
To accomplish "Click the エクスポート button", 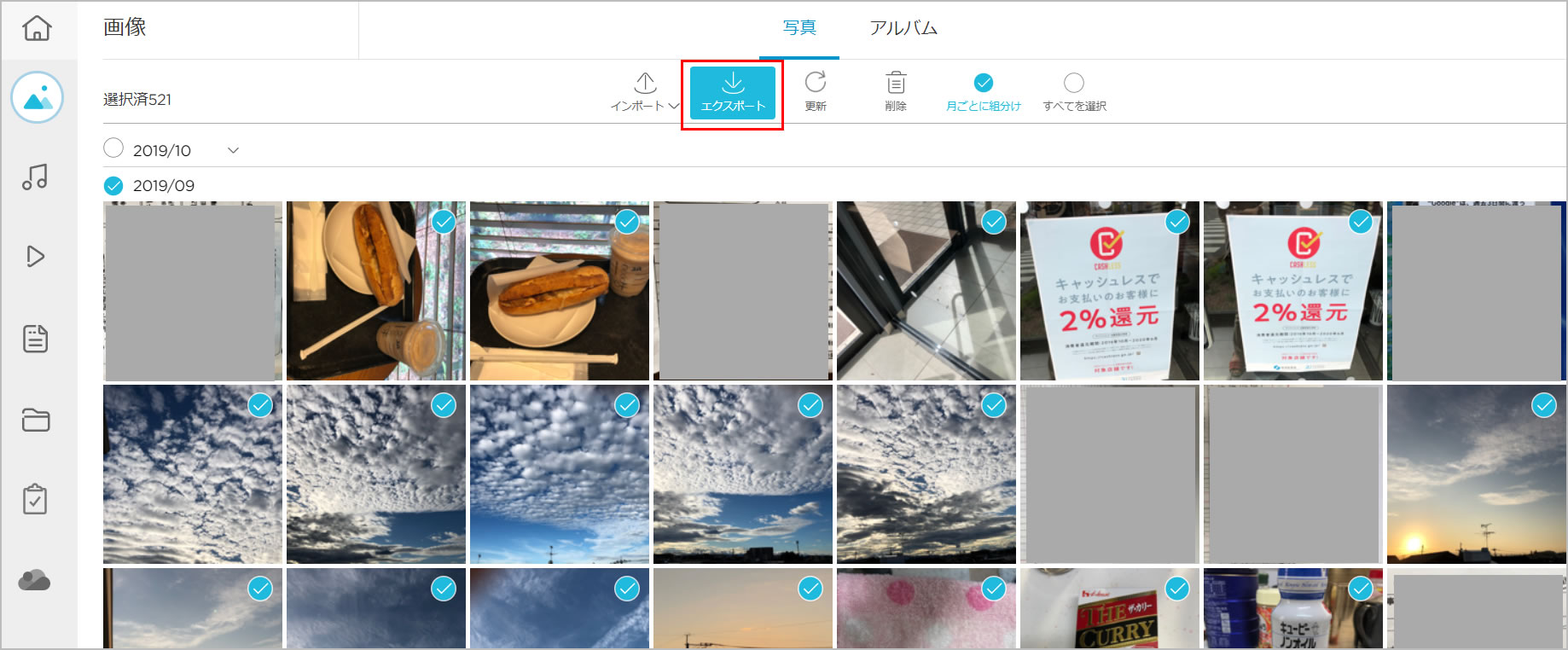I will click(x=733, y=93).
